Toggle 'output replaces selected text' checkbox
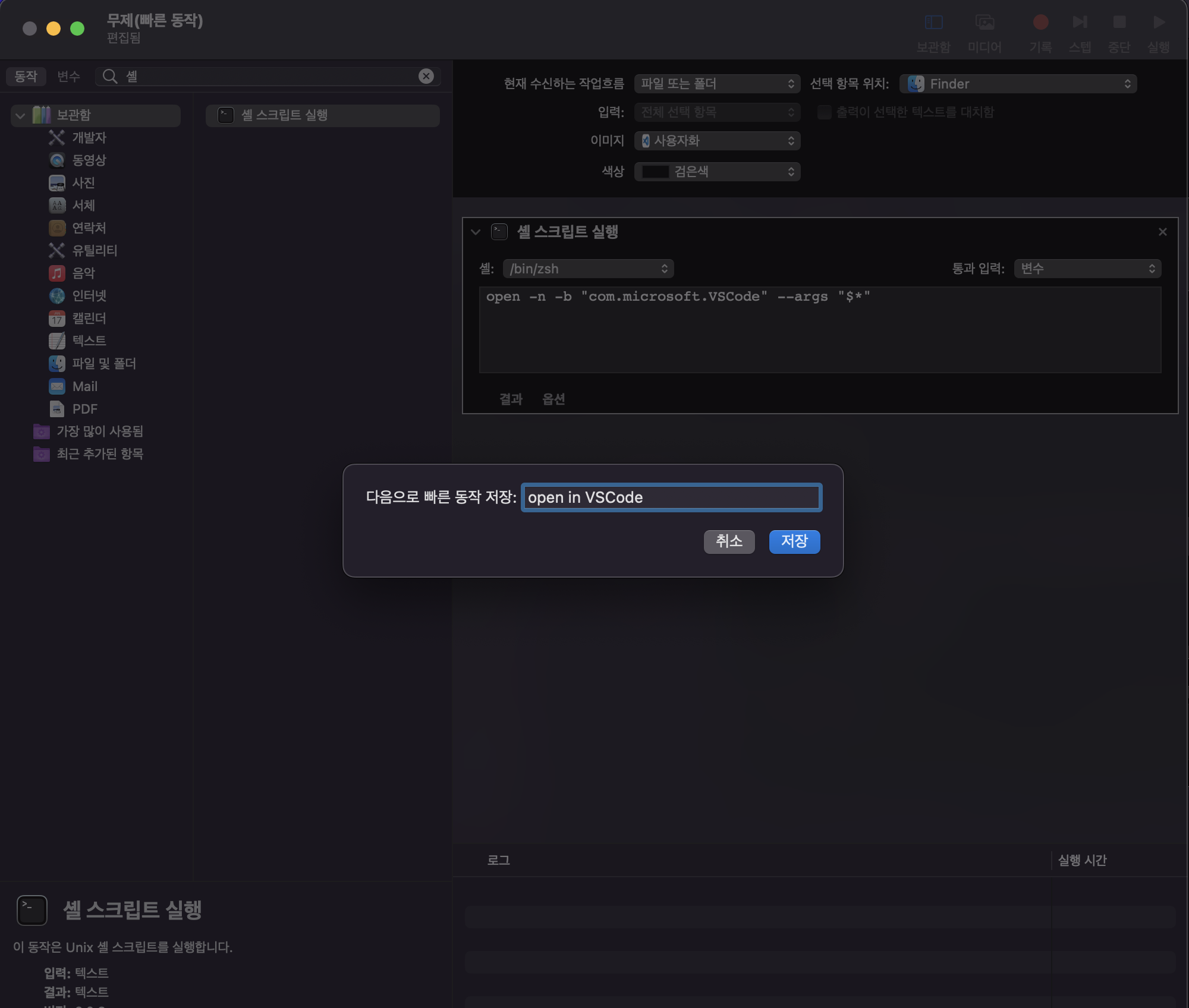This screenshot has width=1189, height=1008. tap(824, 112)
